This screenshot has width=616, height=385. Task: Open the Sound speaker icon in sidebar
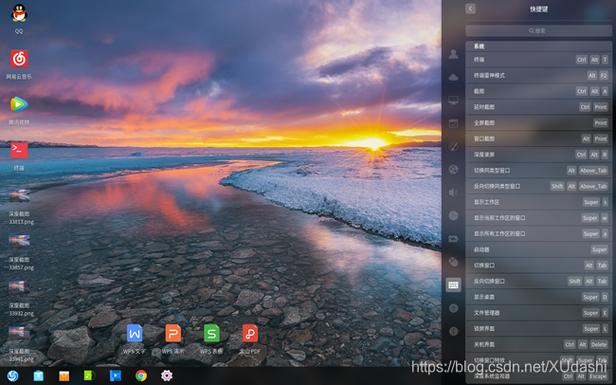pyautogui.click(x=453, y=192)
